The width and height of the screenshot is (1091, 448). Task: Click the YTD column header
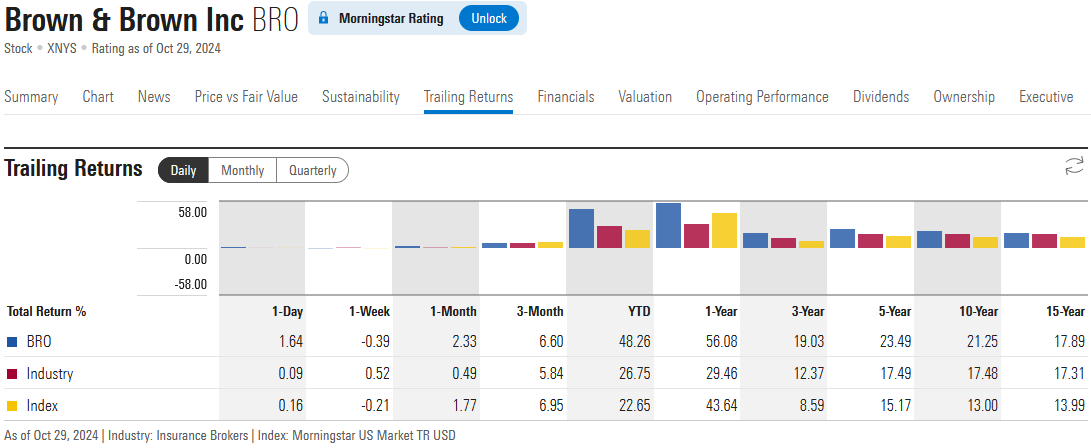(x=638, y=312)
